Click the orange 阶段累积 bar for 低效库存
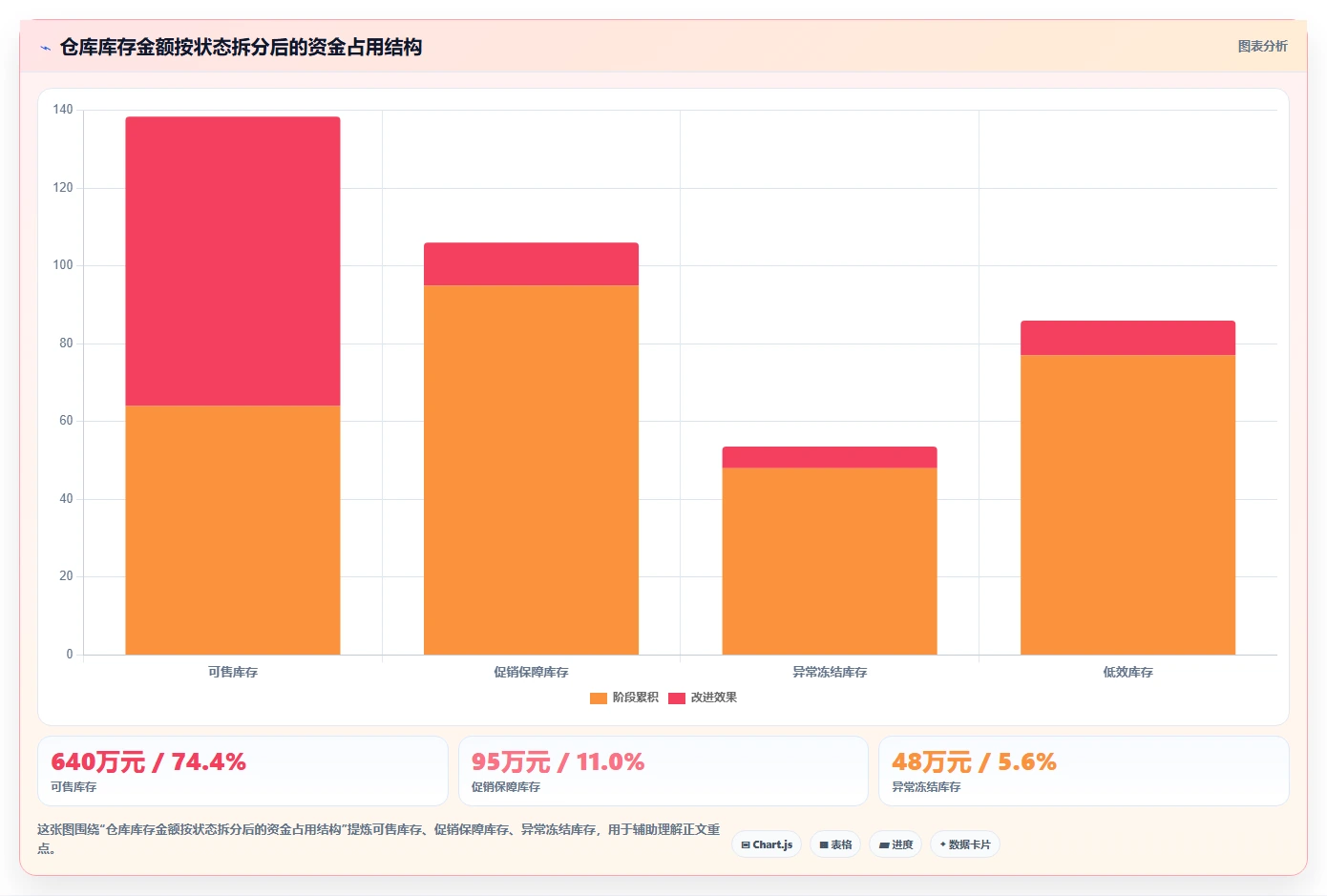Screen dimensions: 1327x896 pyautogui.click(x=1127, y=505)
